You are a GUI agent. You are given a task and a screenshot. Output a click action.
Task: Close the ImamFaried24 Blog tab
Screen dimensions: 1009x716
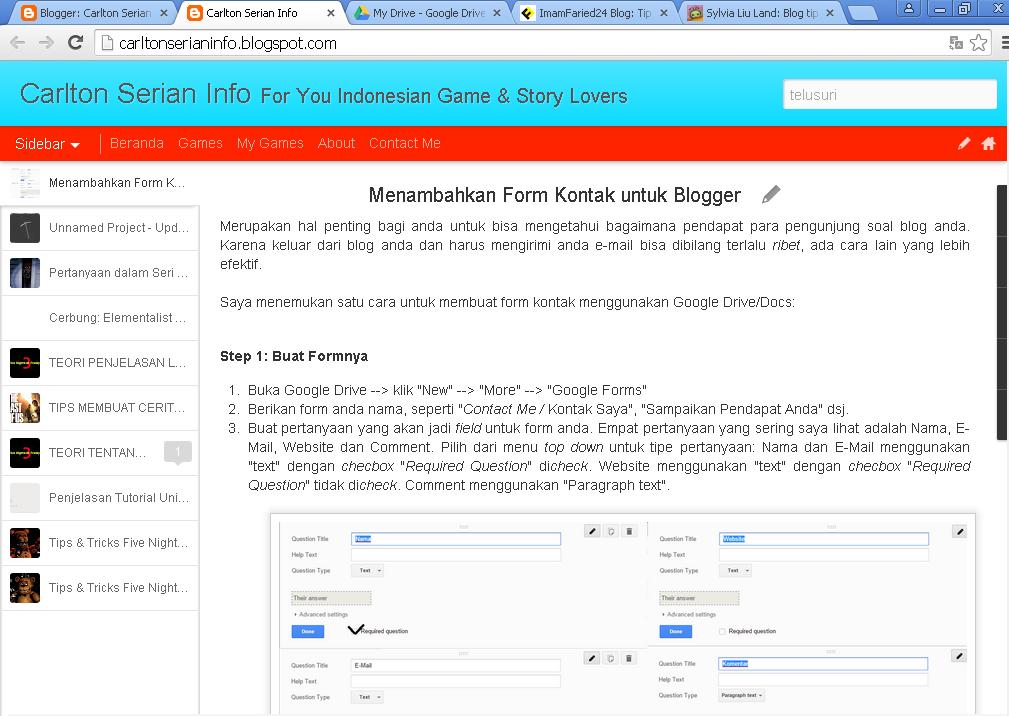663,13
